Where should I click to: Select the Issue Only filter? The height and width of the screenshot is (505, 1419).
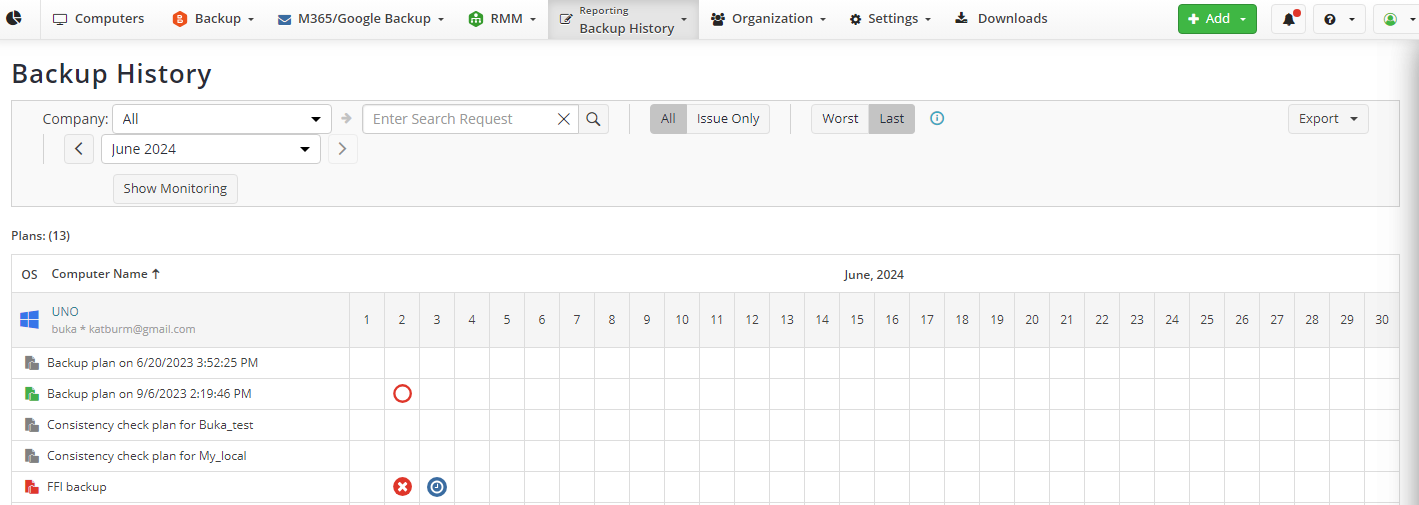coord(728,119)
